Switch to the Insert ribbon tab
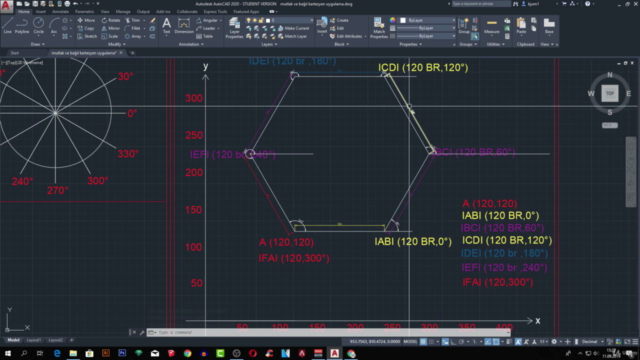 (x=41, y=11)
